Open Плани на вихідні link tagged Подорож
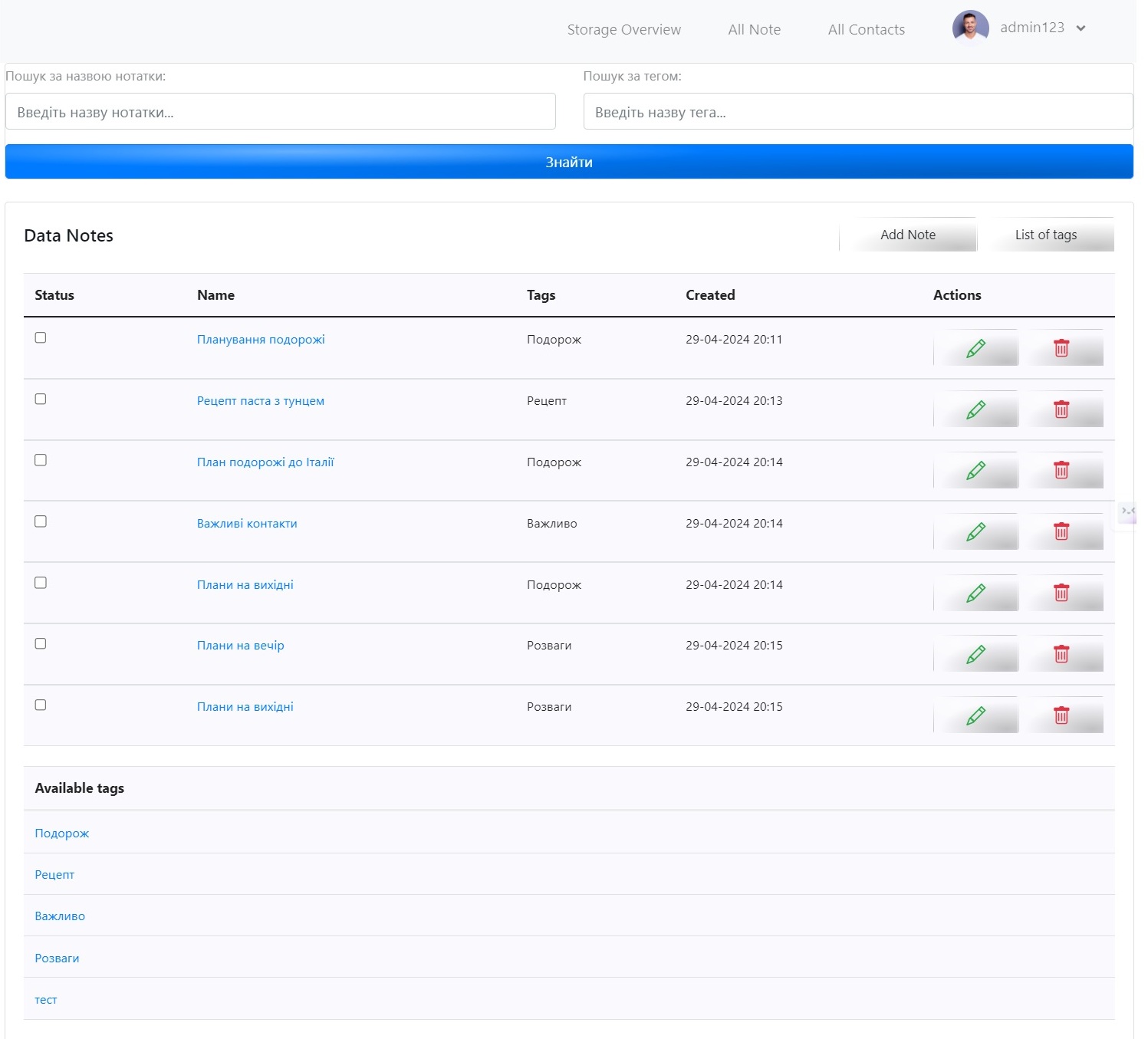 245,584
